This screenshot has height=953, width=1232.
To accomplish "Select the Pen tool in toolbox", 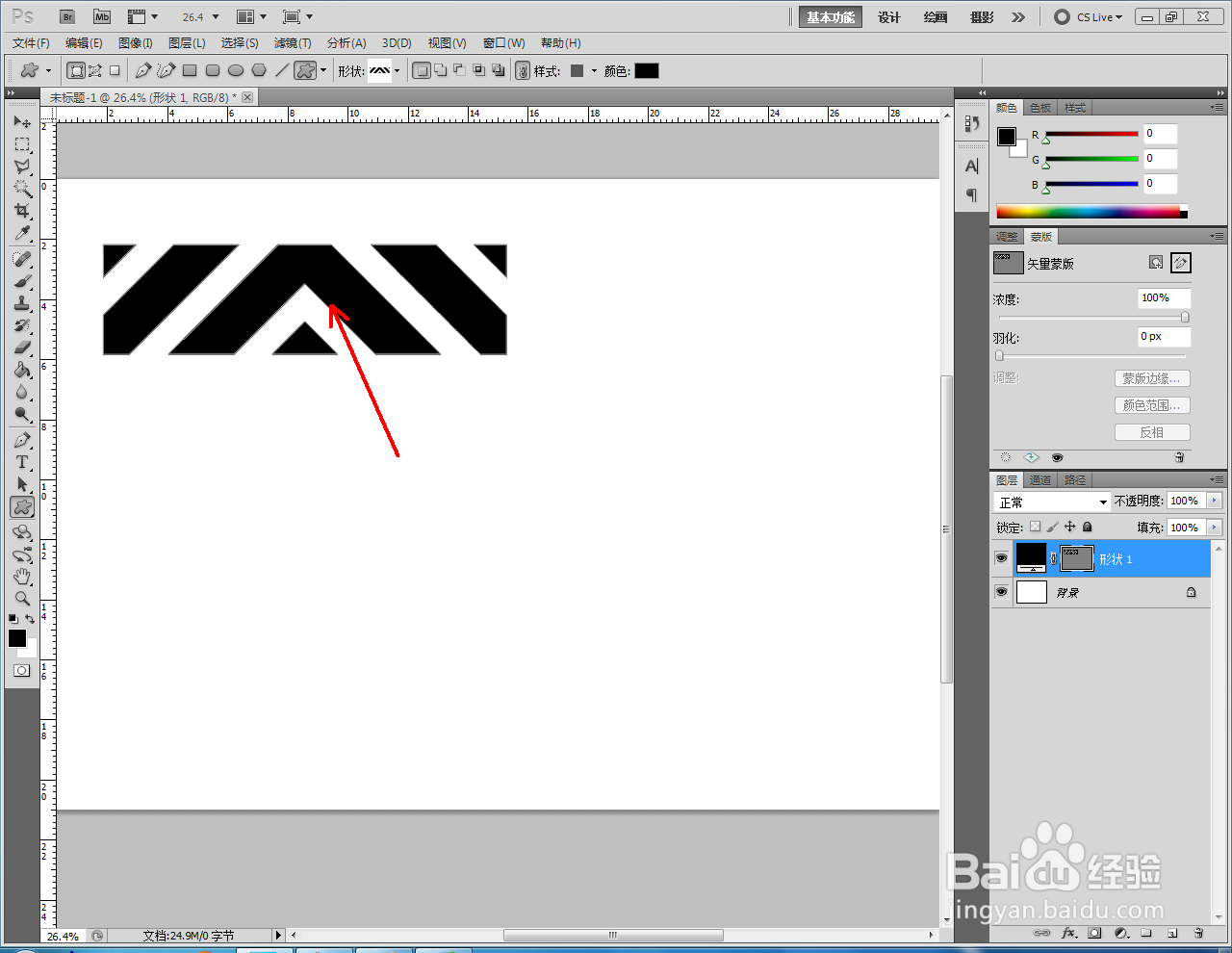I will point(22,440).
